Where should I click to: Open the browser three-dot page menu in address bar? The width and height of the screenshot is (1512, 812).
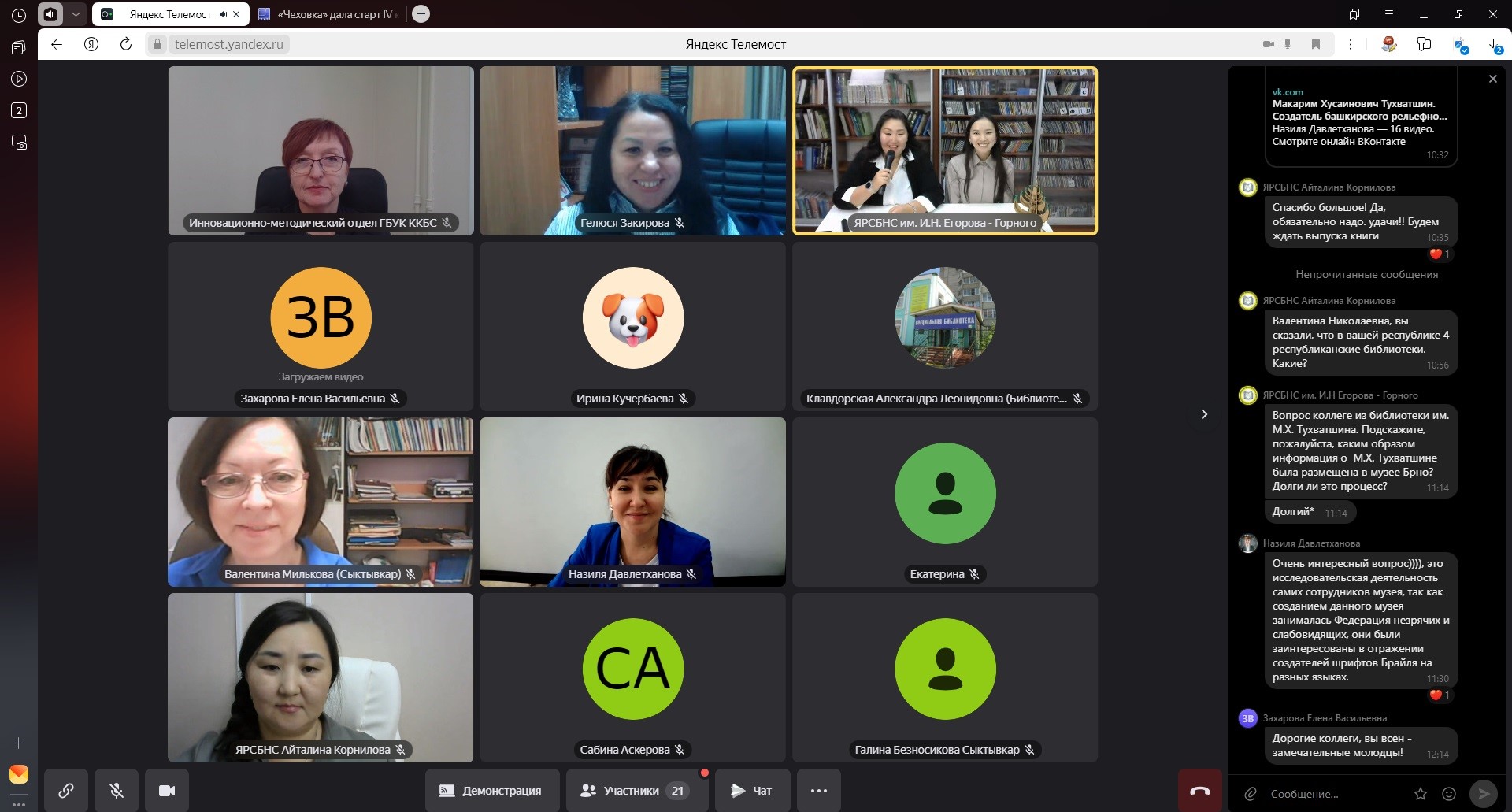(x=1351, y=44)
